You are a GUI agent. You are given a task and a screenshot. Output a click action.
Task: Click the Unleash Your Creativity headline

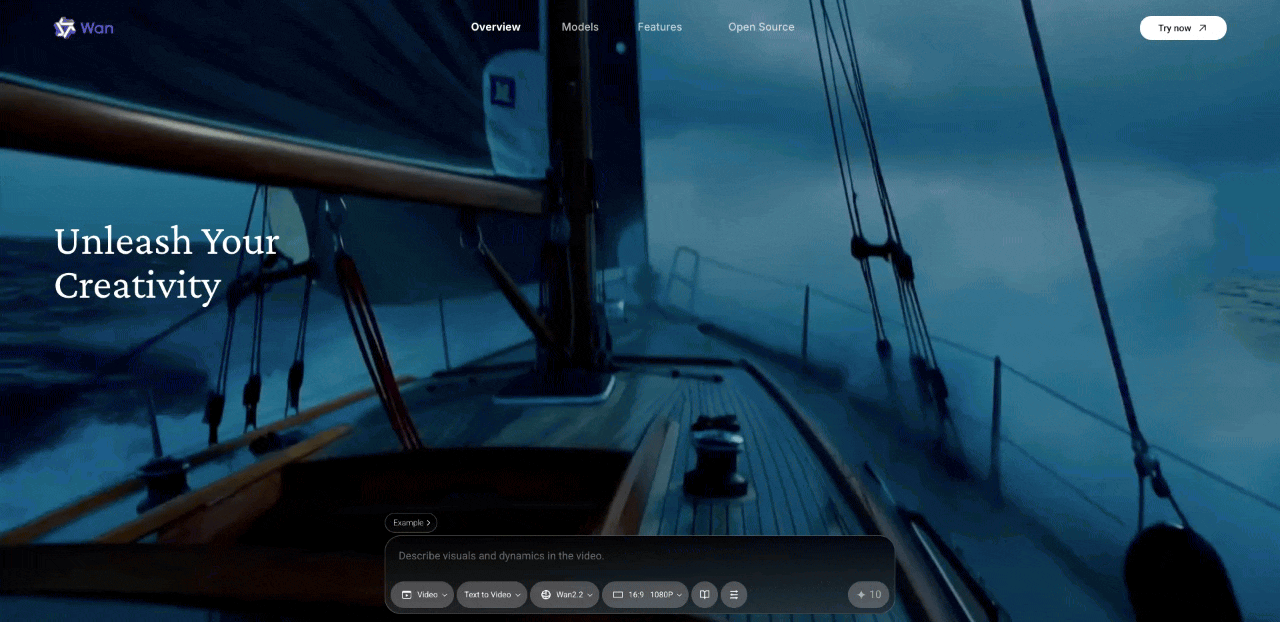coord(166,263)
